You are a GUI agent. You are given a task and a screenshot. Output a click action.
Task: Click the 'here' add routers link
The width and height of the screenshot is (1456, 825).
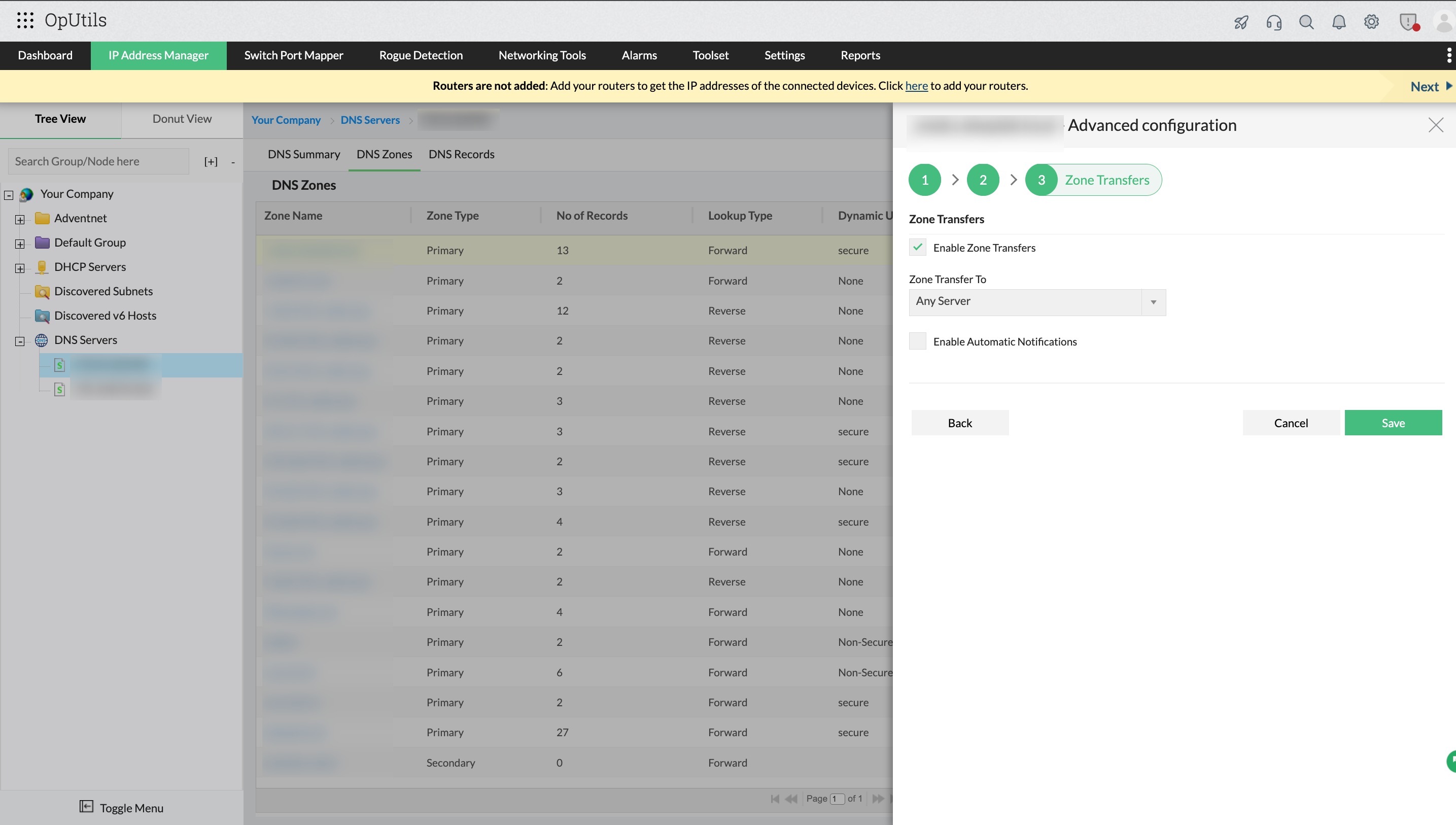pyautogui.click(x=916, y=86)
